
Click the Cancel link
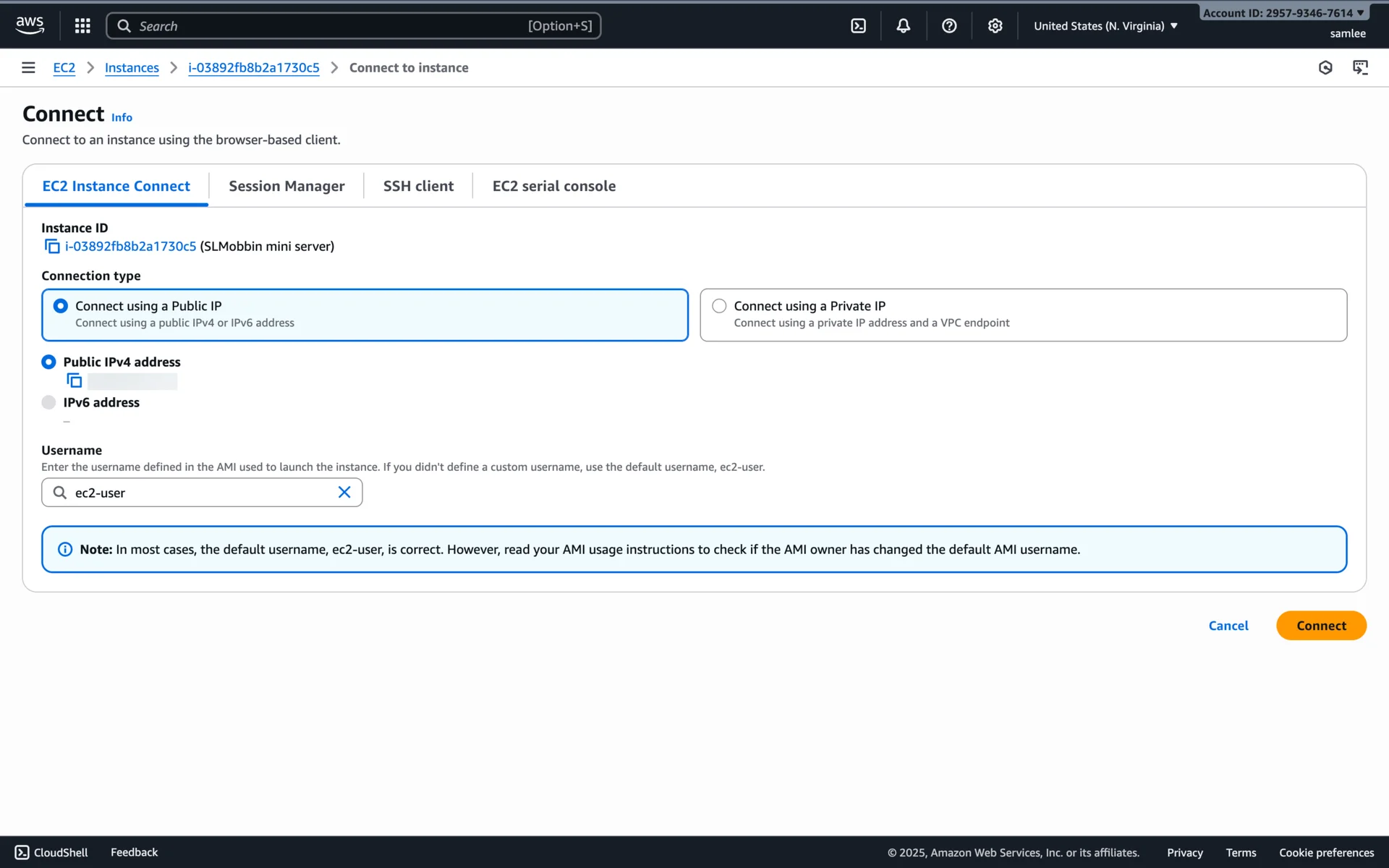pos(1228,626)
